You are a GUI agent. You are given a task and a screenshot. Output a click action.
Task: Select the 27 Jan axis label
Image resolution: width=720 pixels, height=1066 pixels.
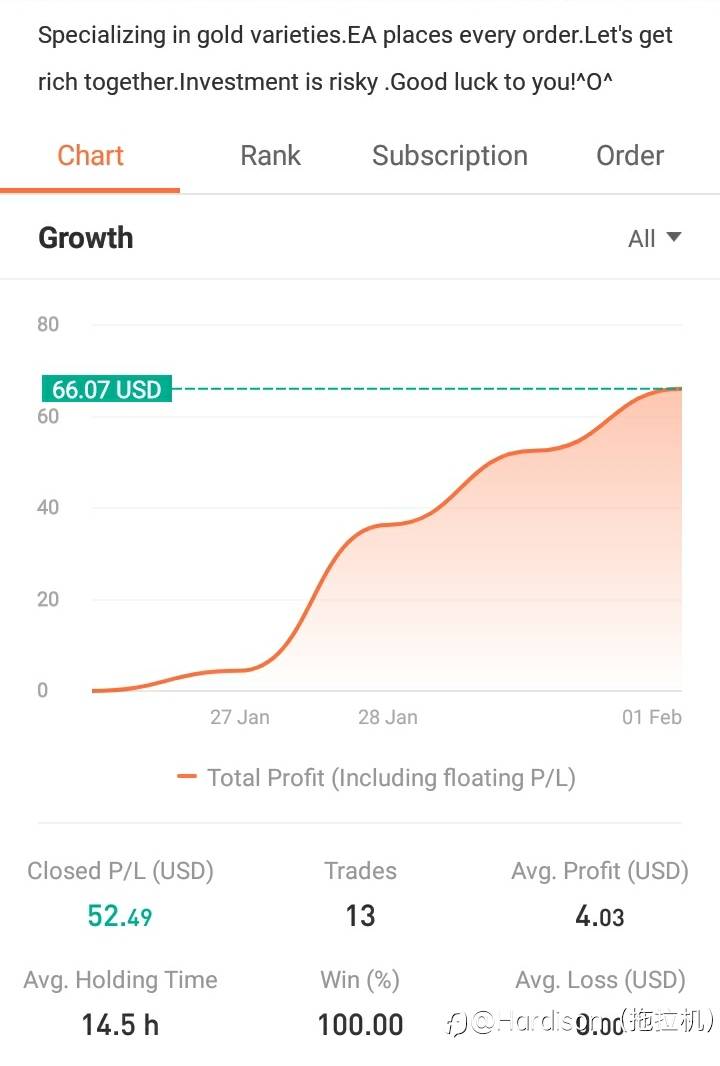click(x=239, y=717)
